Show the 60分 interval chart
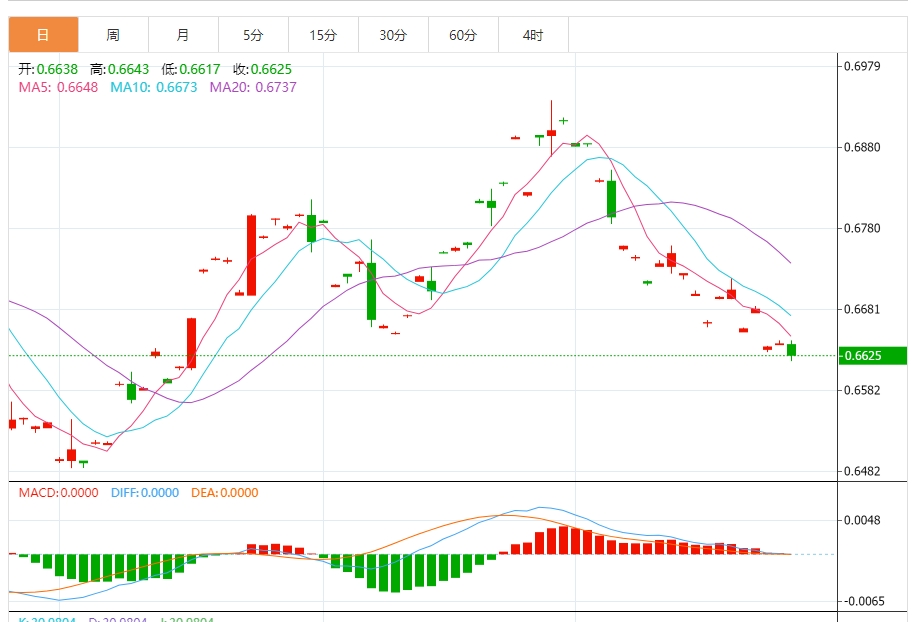The height and width of the screenshot is (622, 916). pos(463,35)
